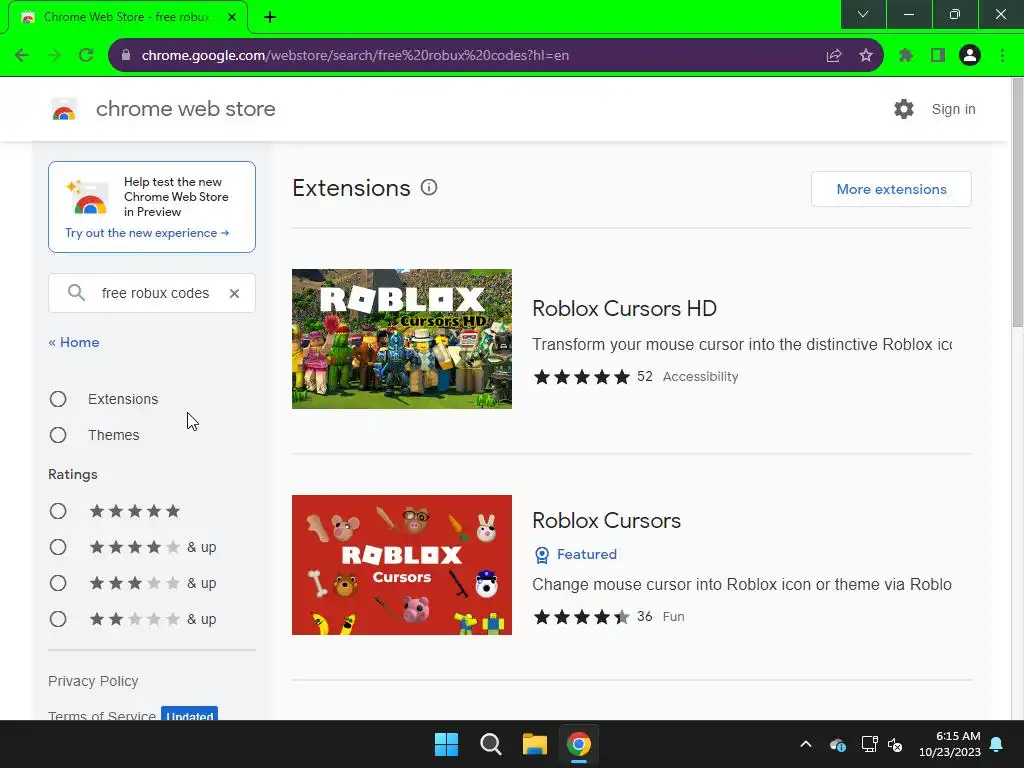
Task: Open Windows taskbar search
Action: [490, 744]
